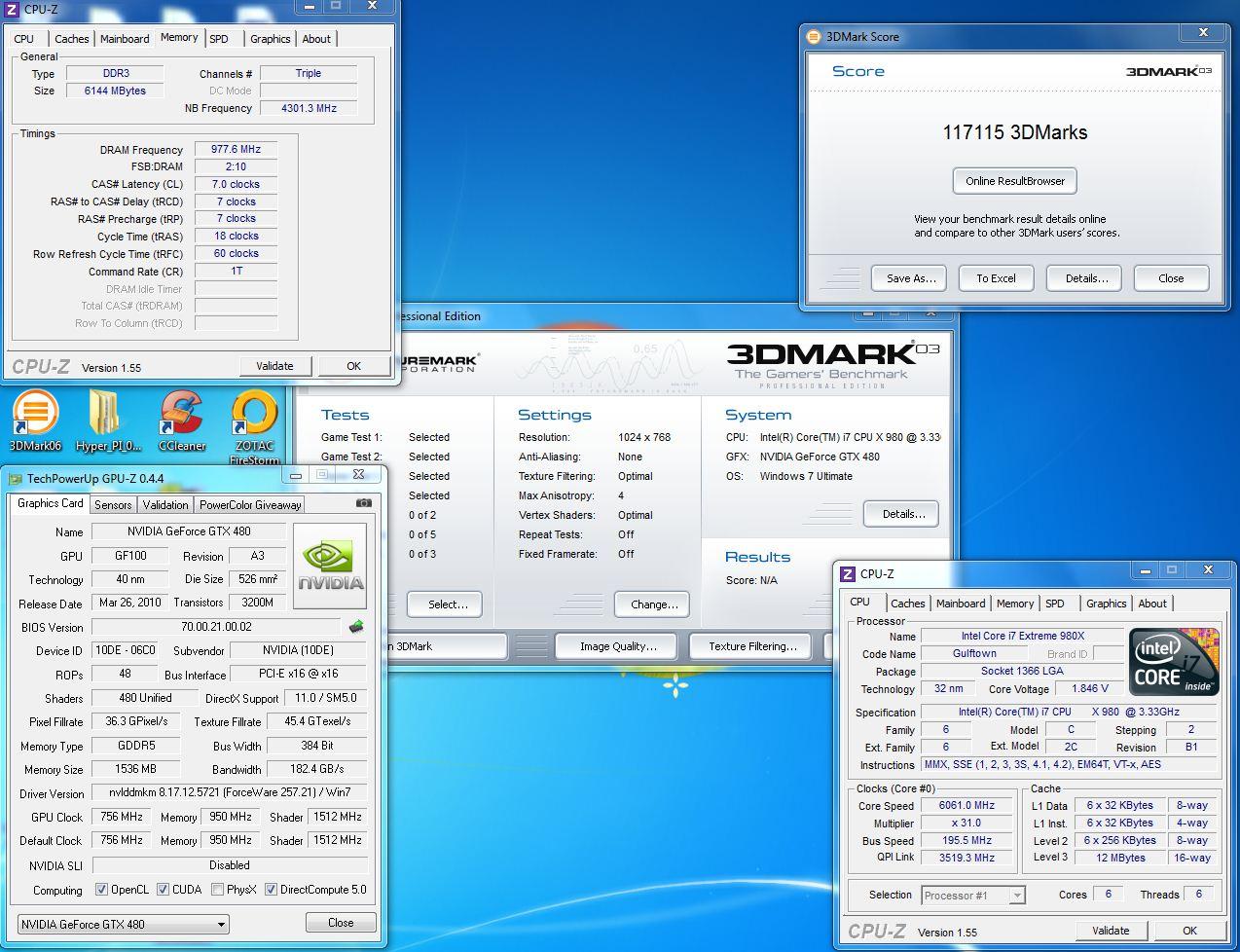
Task: Click the Code Name 'Gulftown' value
Action: pyautogui.click(x=974, y=654)
